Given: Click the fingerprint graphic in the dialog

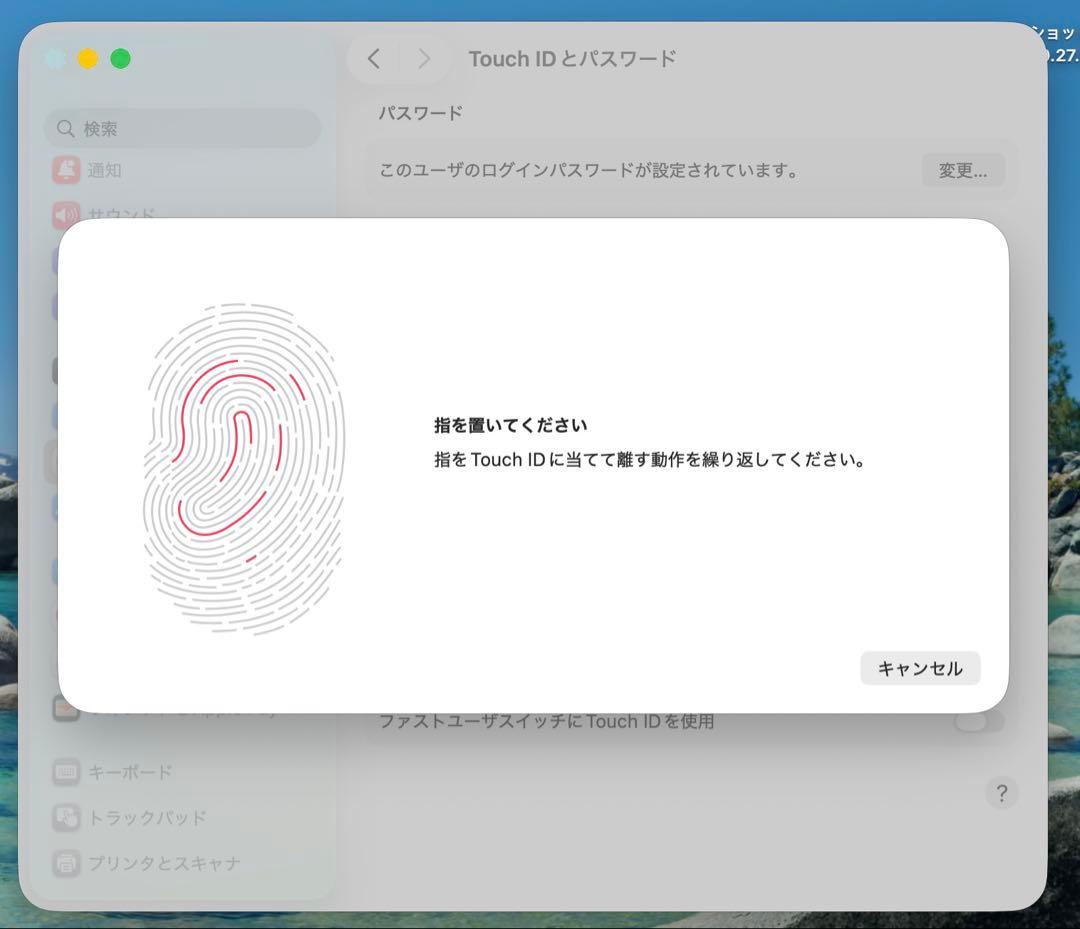Looking at the screenshot, I should [x=244, y=469].
